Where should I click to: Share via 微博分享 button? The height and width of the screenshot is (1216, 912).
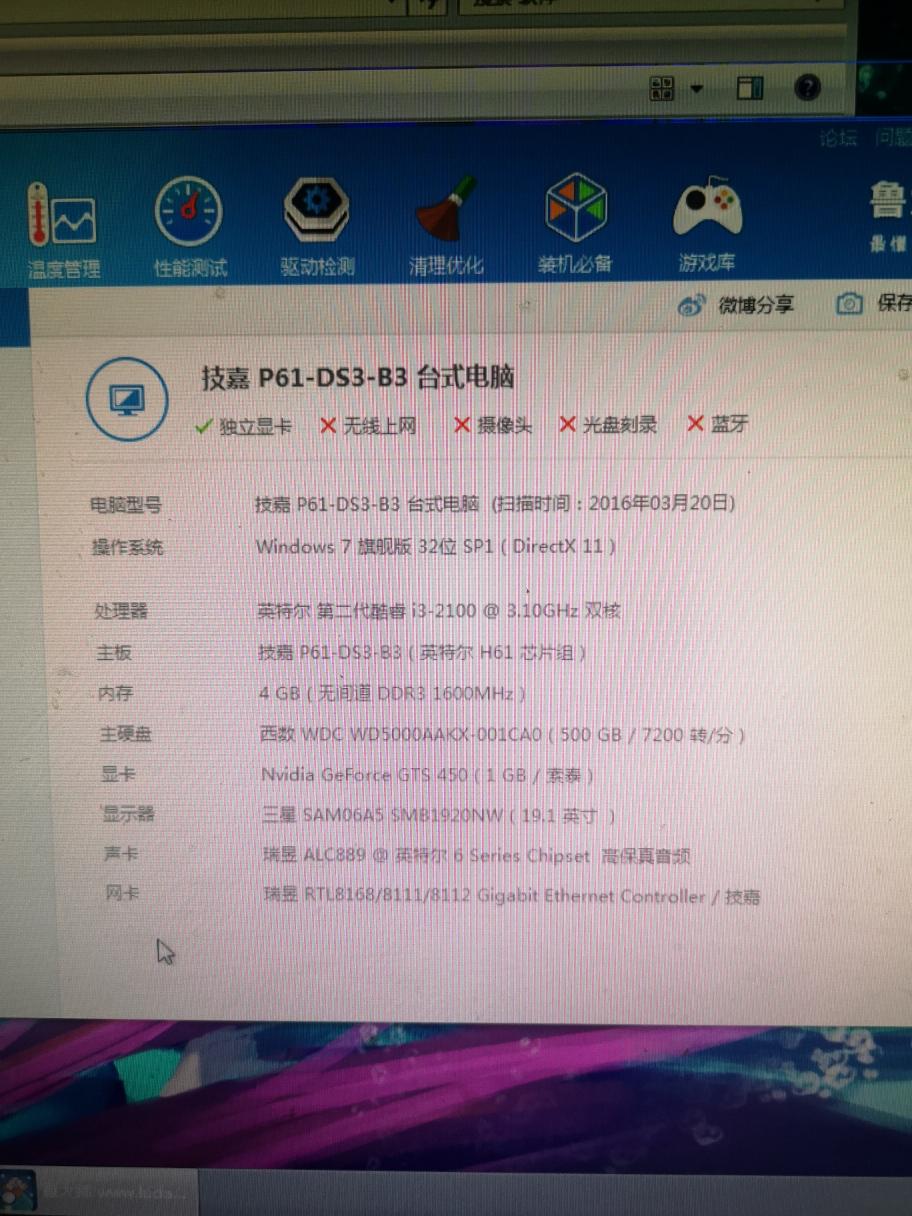click(x=735, y=305)
